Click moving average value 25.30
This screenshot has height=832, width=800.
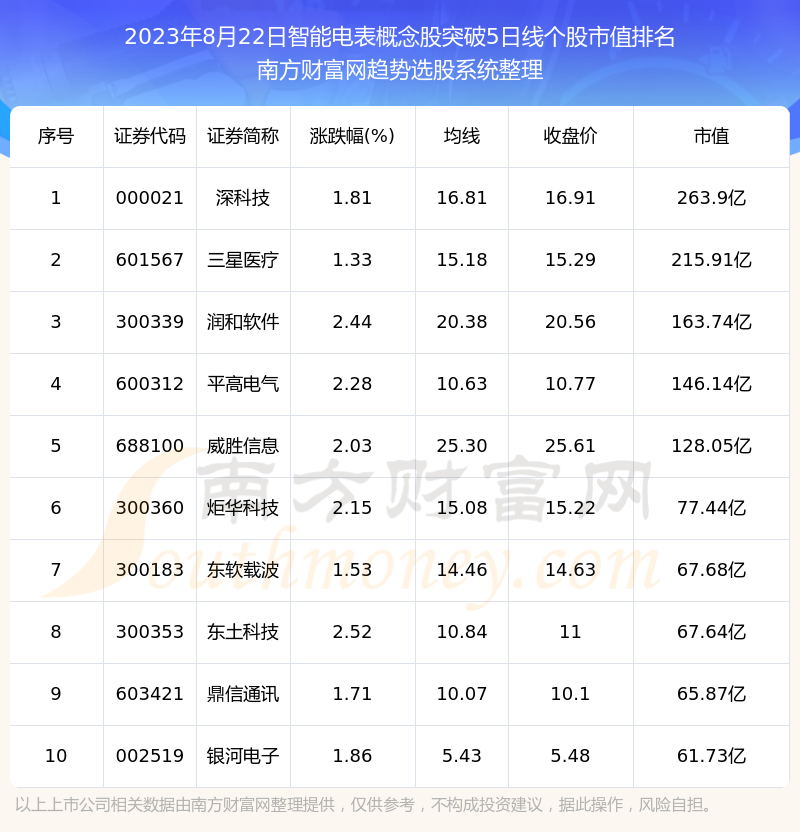click(462, 446)
